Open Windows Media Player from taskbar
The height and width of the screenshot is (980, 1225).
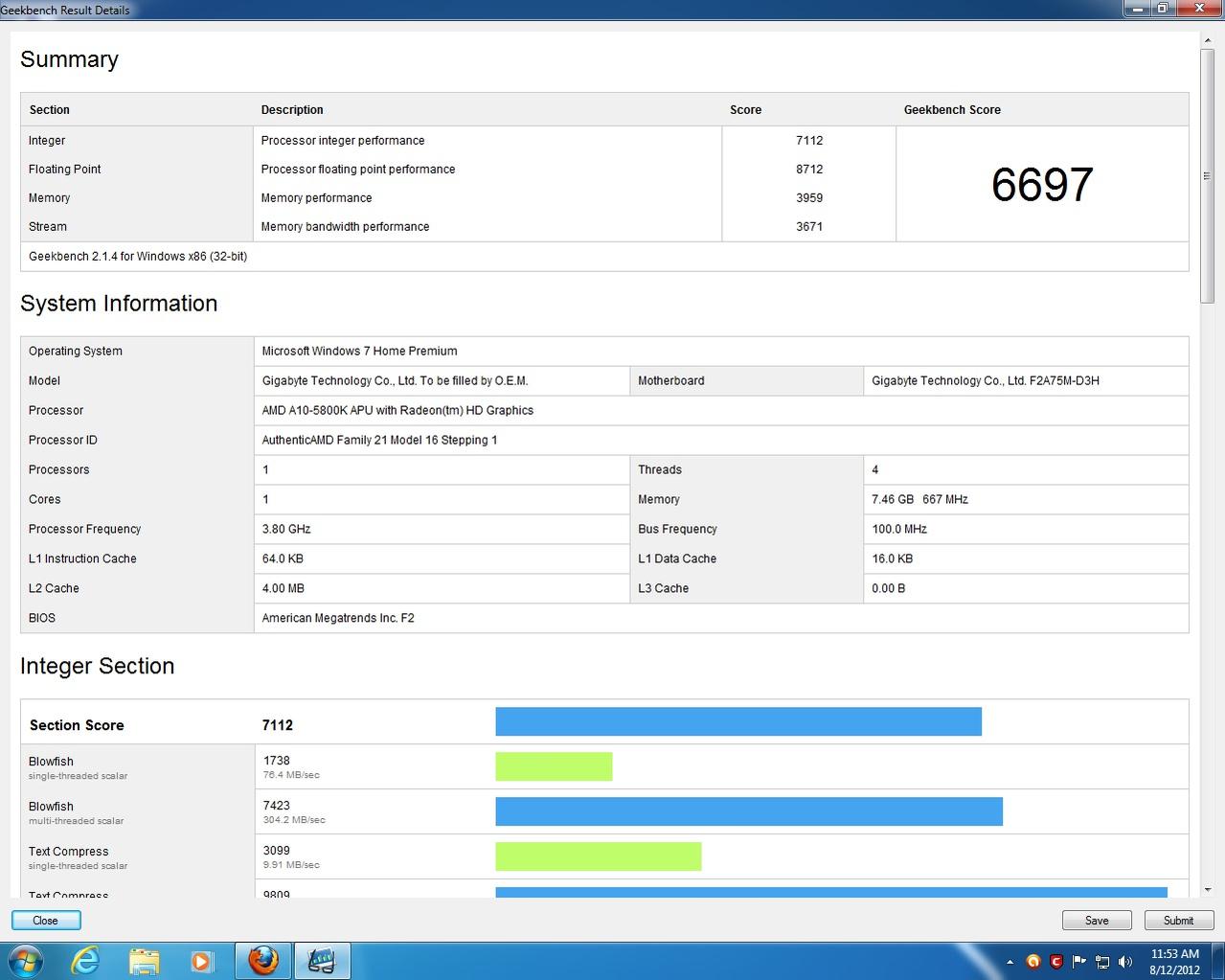pyautogui.click(x=200, y=961)
